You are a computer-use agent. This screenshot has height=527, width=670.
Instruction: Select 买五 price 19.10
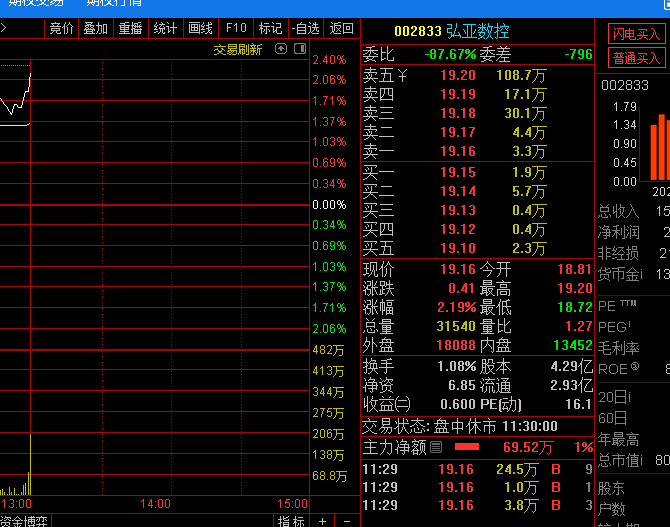(458, 248)
